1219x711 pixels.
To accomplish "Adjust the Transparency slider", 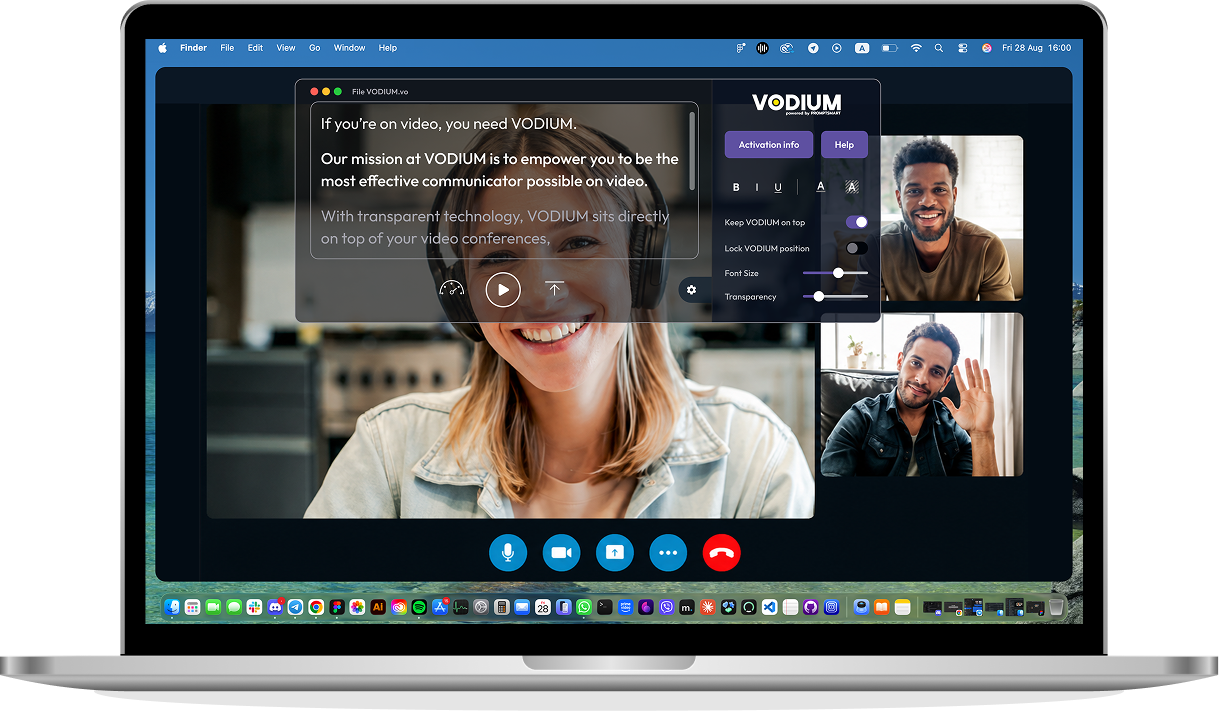I will [836, 297].
